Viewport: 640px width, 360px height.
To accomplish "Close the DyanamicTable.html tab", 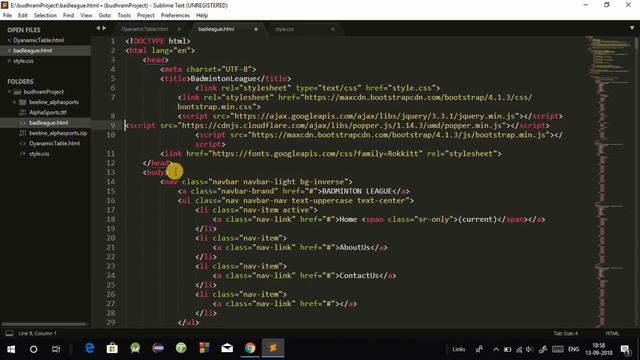I will [179, 29].
